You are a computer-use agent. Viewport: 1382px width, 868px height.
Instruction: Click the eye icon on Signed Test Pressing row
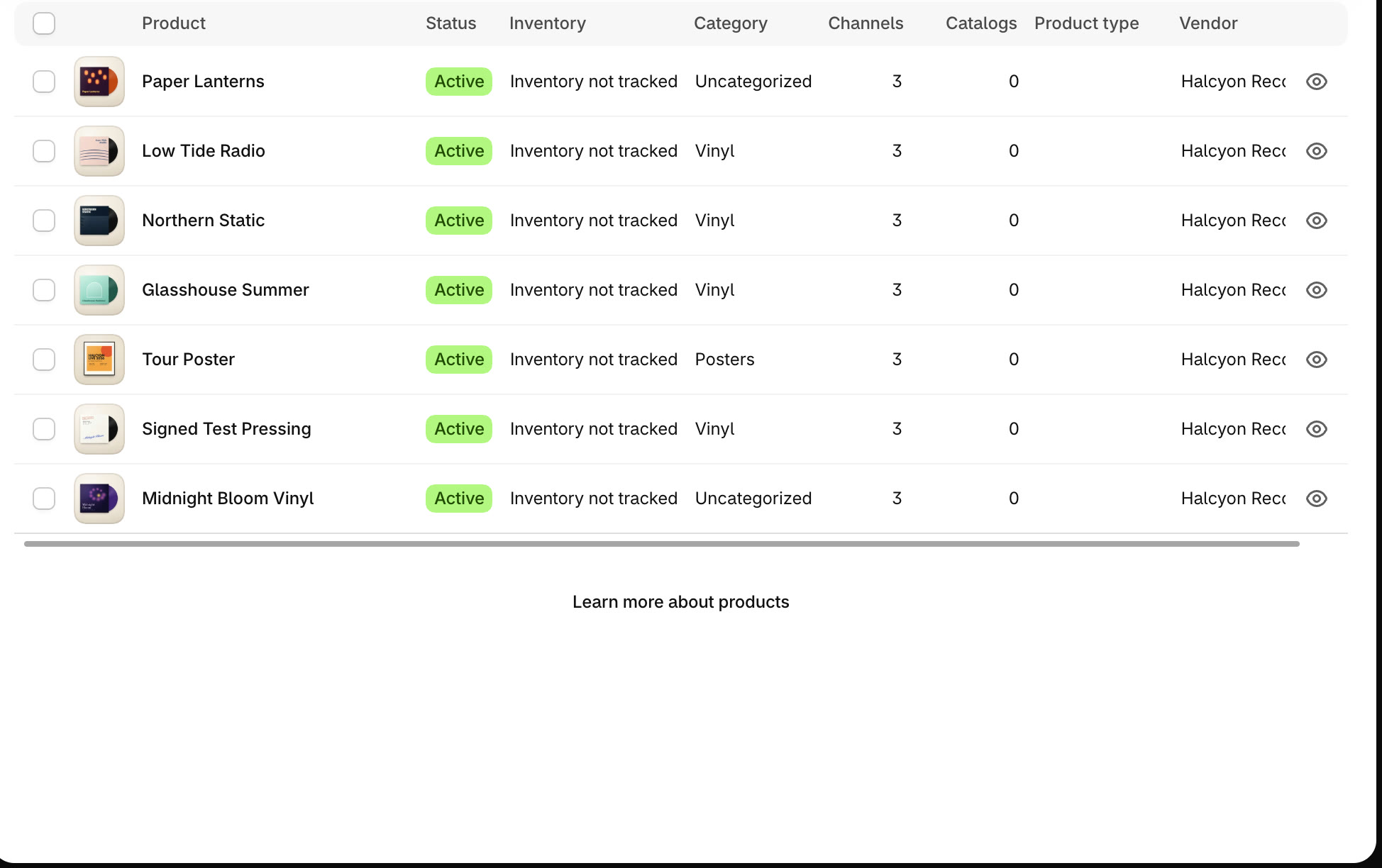click(1316, 429)
